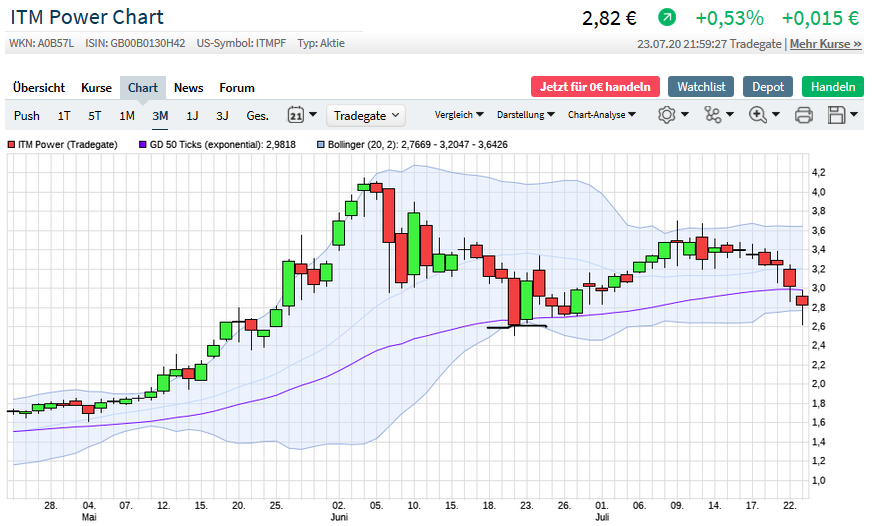Open the Tradegate exchange dropdown
Viewport: 882px width, 526px height.
[x=366, y=115]
